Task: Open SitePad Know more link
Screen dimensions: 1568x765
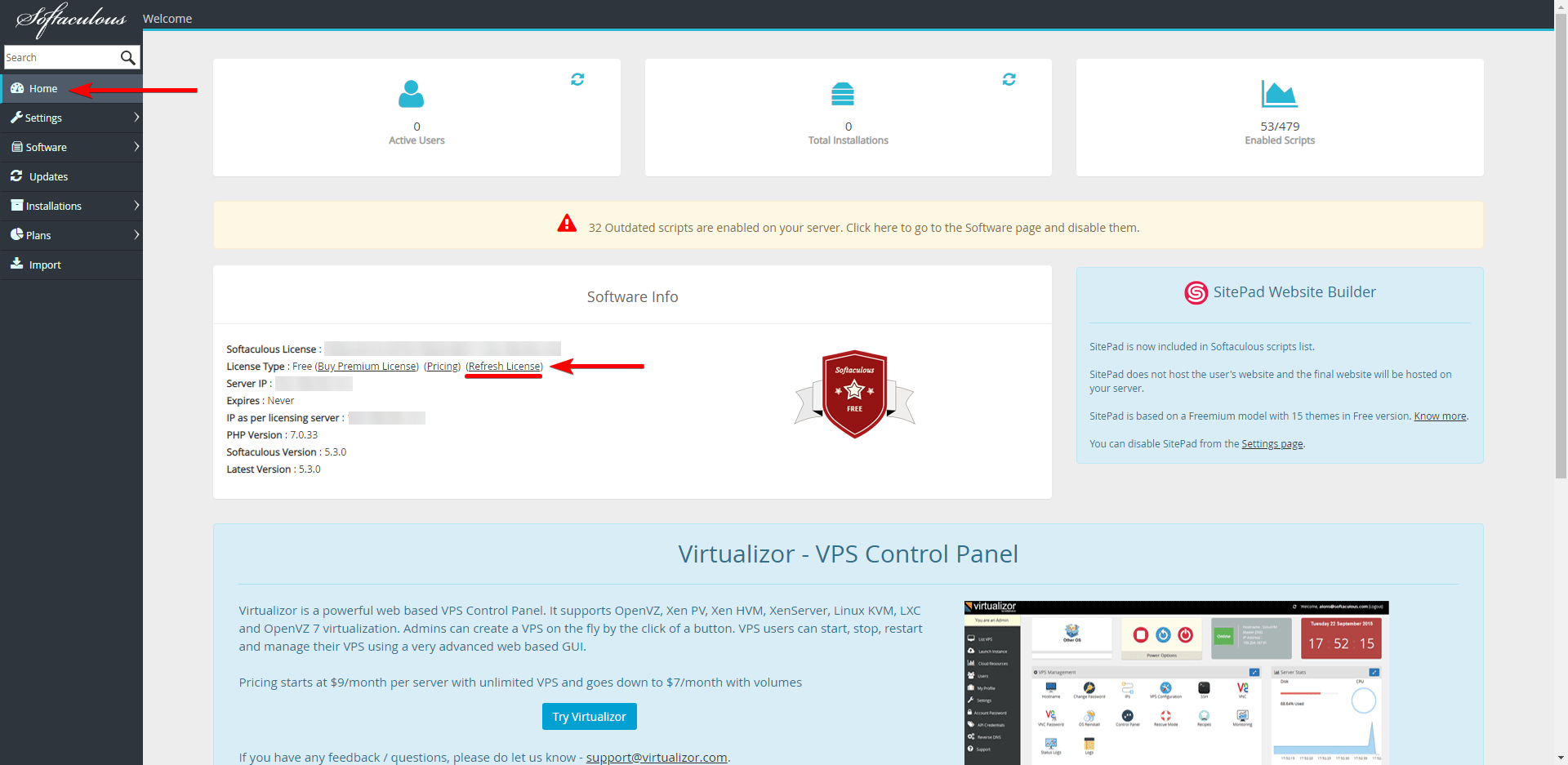Action: tap(1440, 416)
